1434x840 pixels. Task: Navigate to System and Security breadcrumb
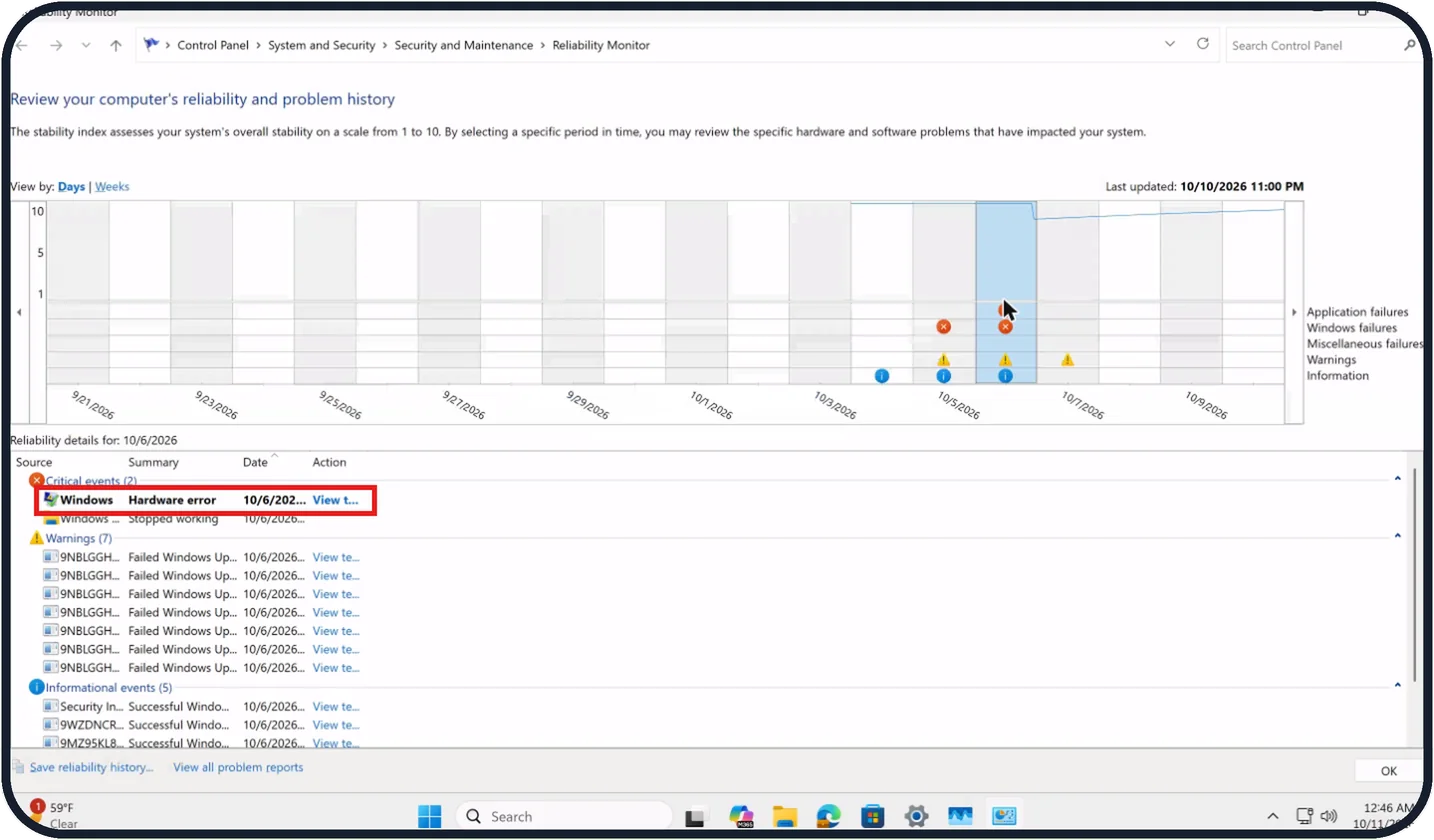tap(322, 45)
